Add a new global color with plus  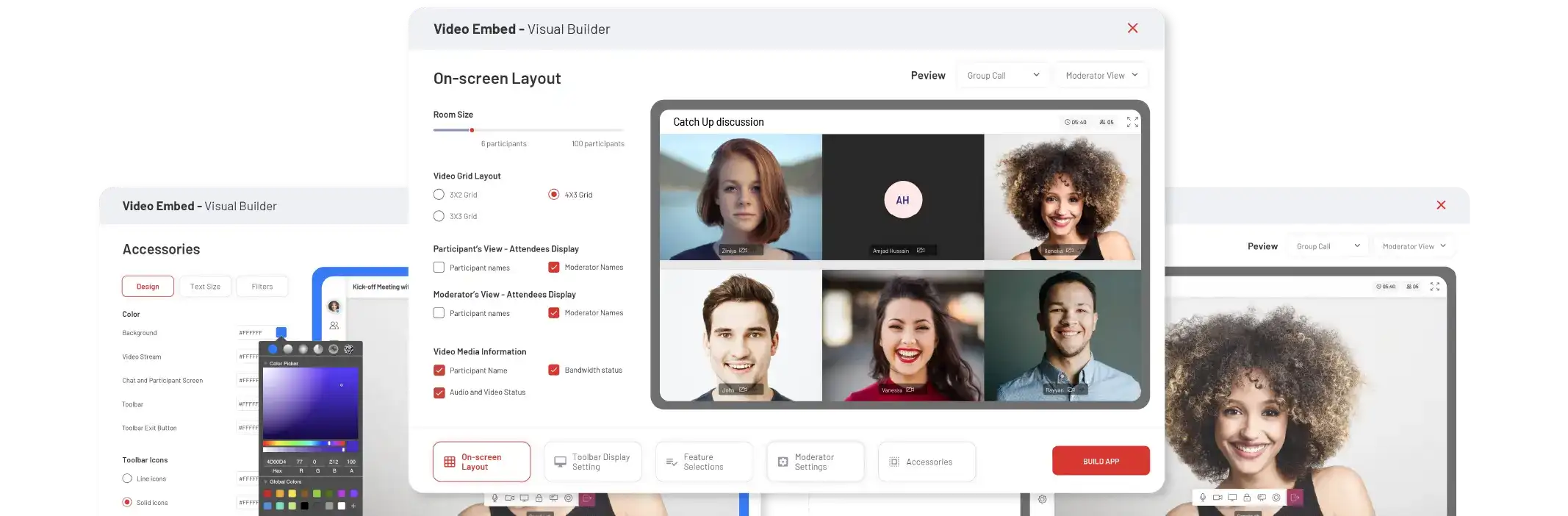point(353,506)
